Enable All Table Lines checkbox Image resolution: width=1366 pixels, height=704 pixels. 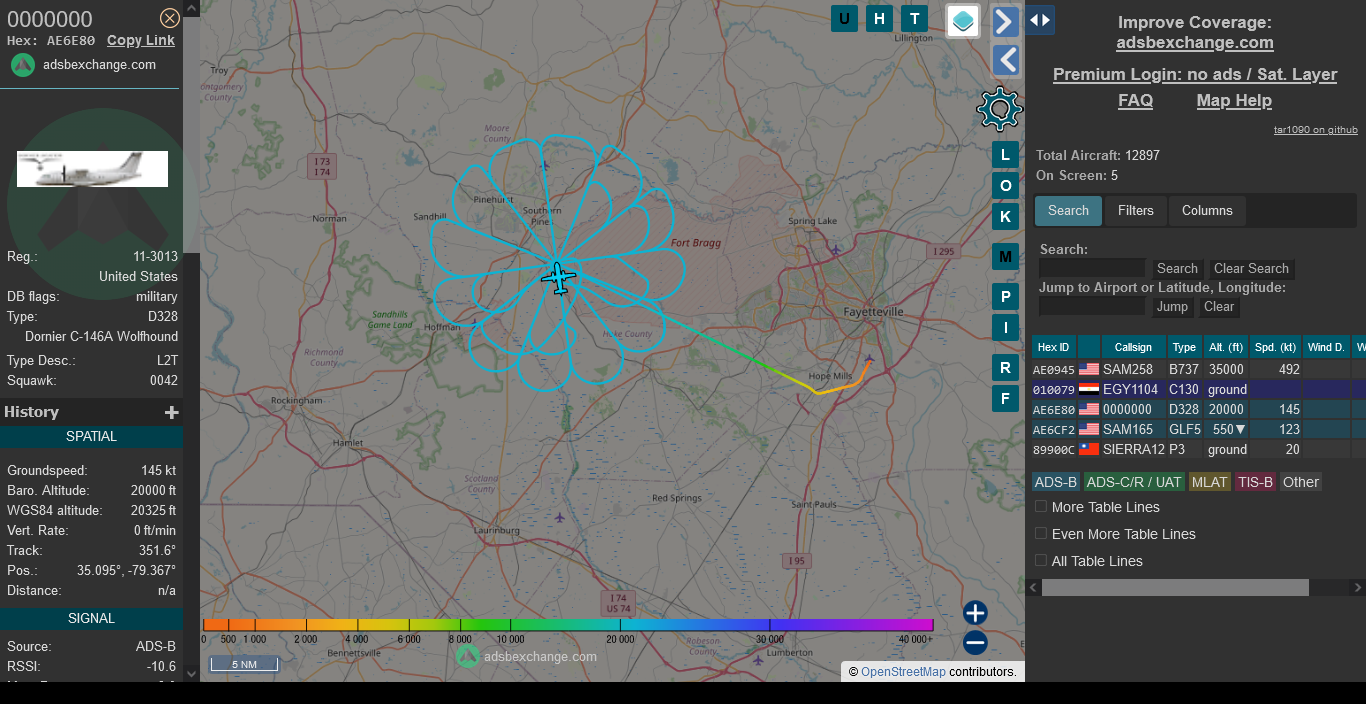(1041, 560)
